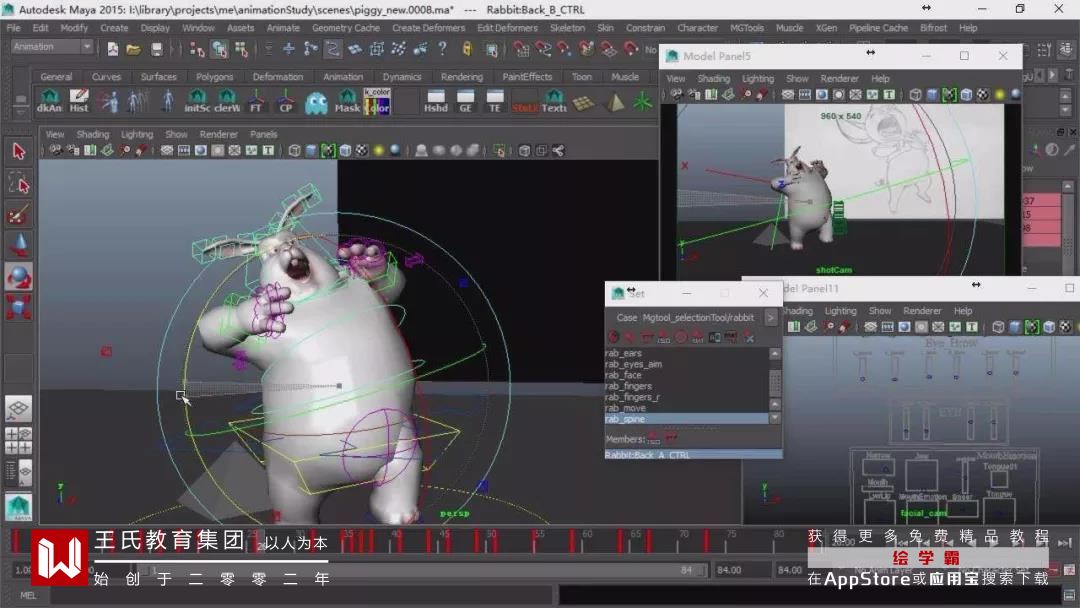The height and width of the screenshot is (608, 1080).
Task: Click the blue ghost shelf icon
Action: point(316,101)
